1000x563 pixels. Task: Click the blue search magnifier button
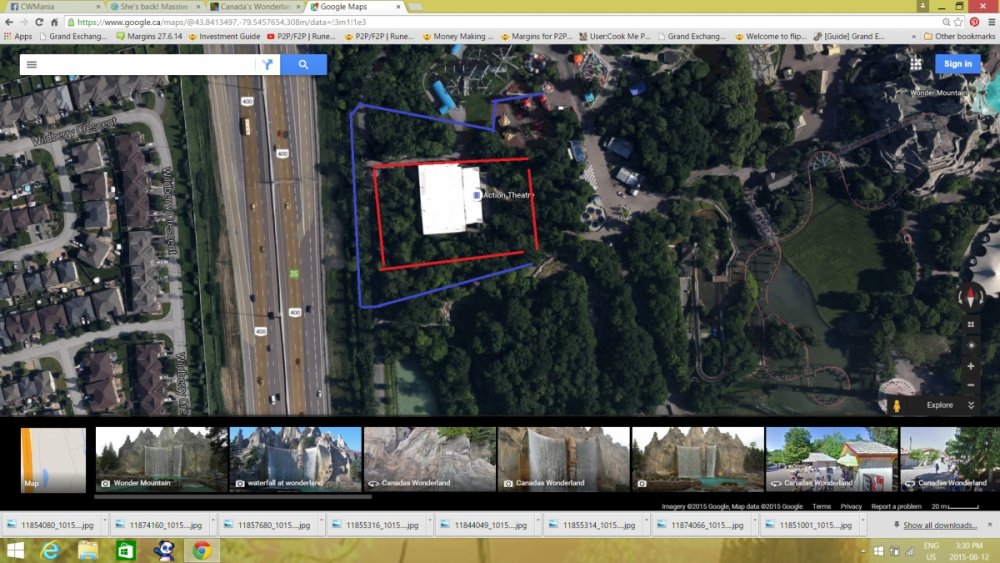303,64
